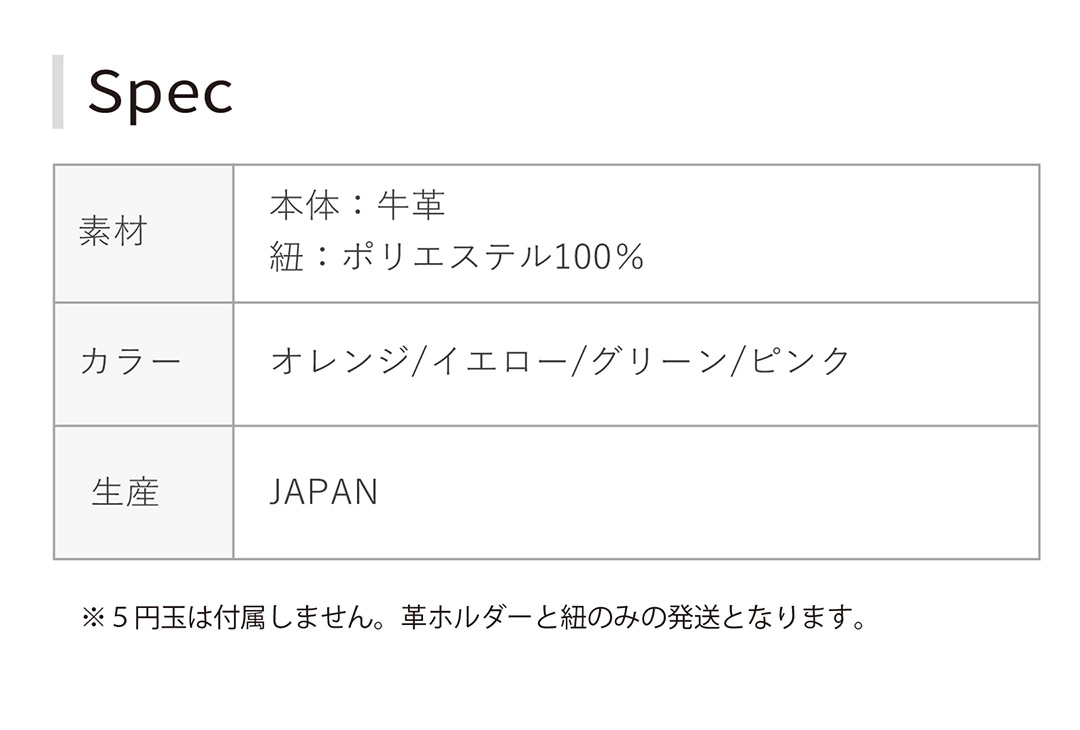Click the gray bar beside Spec heading
The height and width of the screenshot is (730, 1080).
point(58,92)
